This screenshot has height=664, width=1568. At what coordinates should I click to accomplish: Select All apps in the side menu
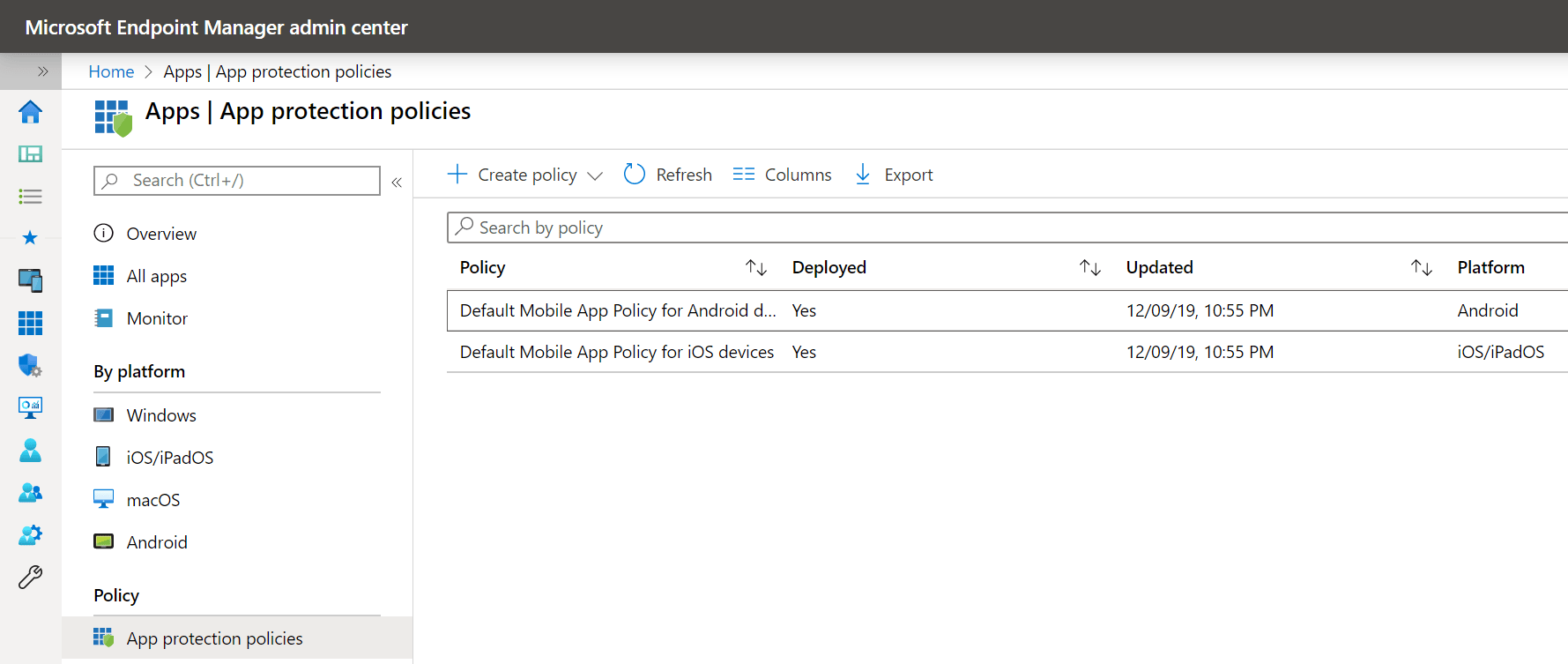tap(156, 276)
